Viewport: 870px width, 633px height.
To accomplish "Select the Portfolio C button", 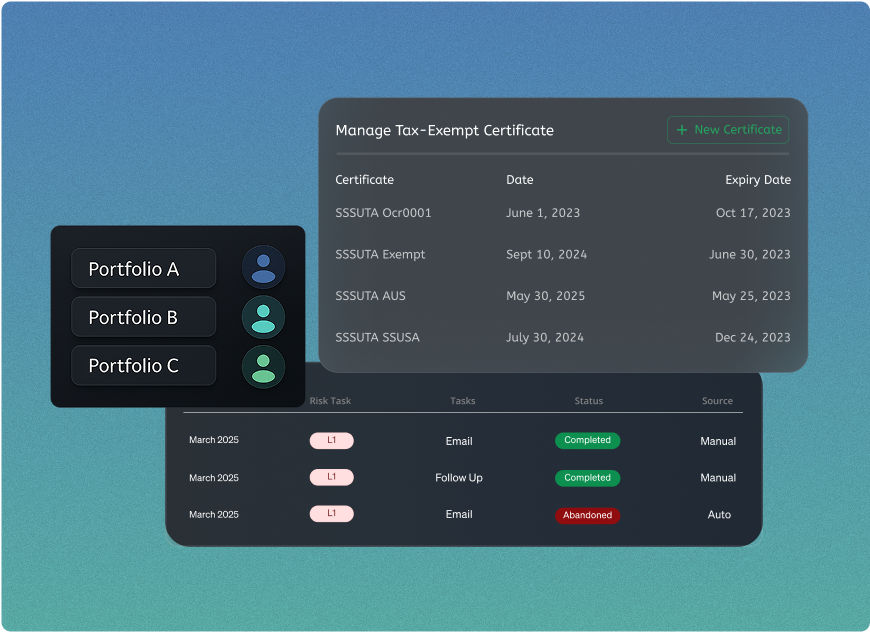I will (144, 366).
